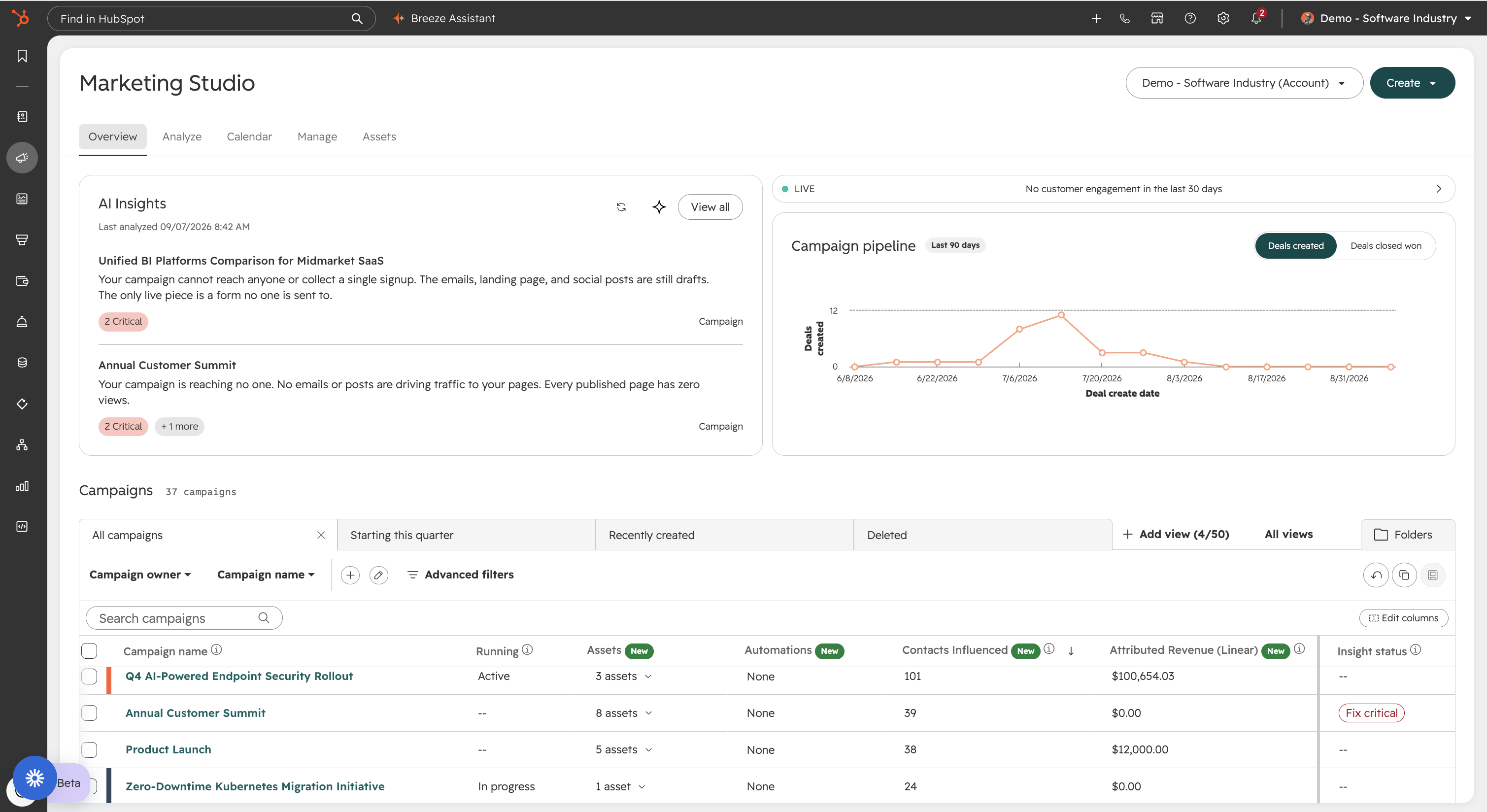
Task: Expand the 5 assets list for Product Launch
Action: pos(624,750)
